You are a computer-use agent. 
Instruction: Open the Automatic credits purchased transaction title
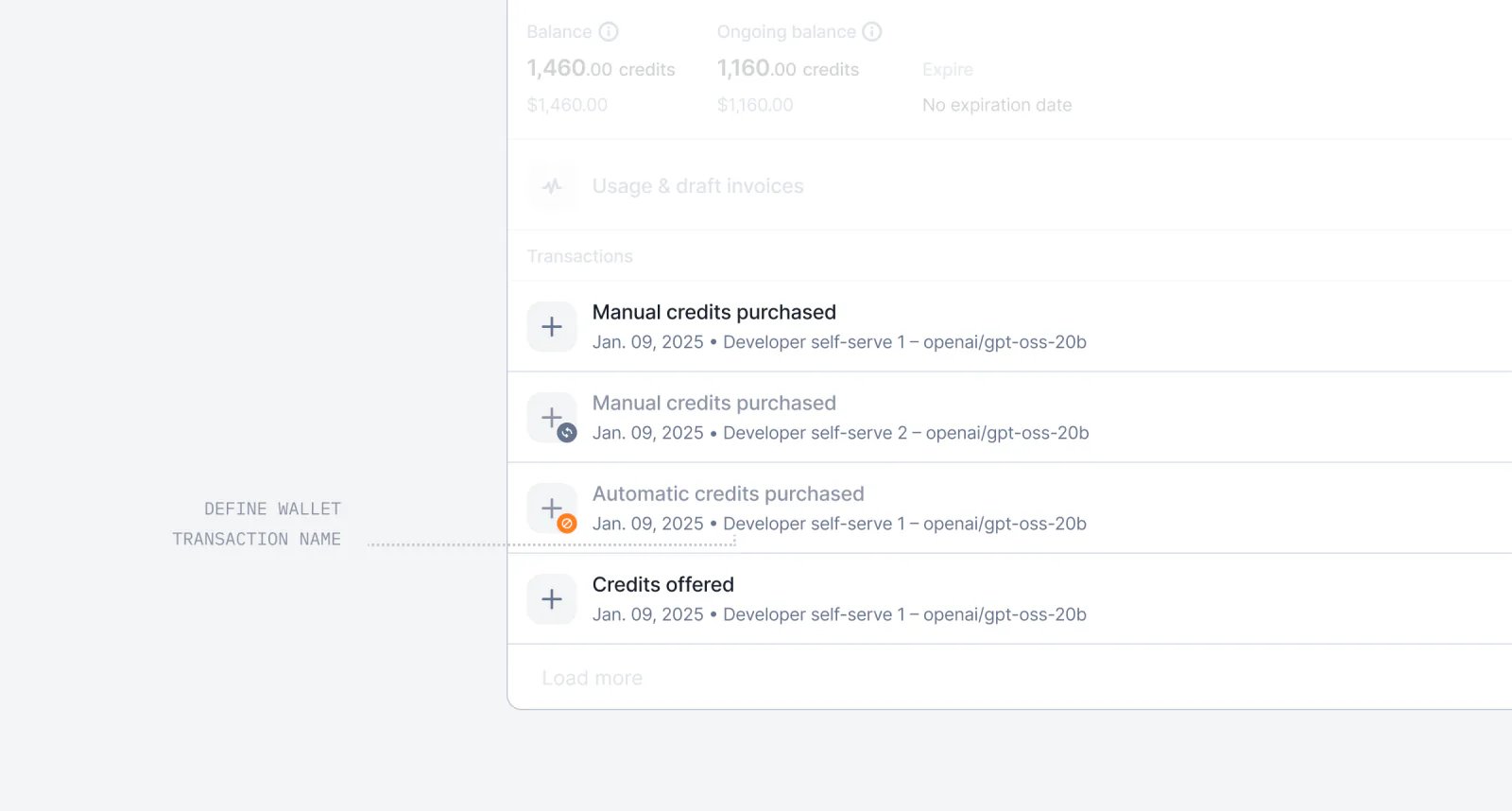tap(728, 494)
